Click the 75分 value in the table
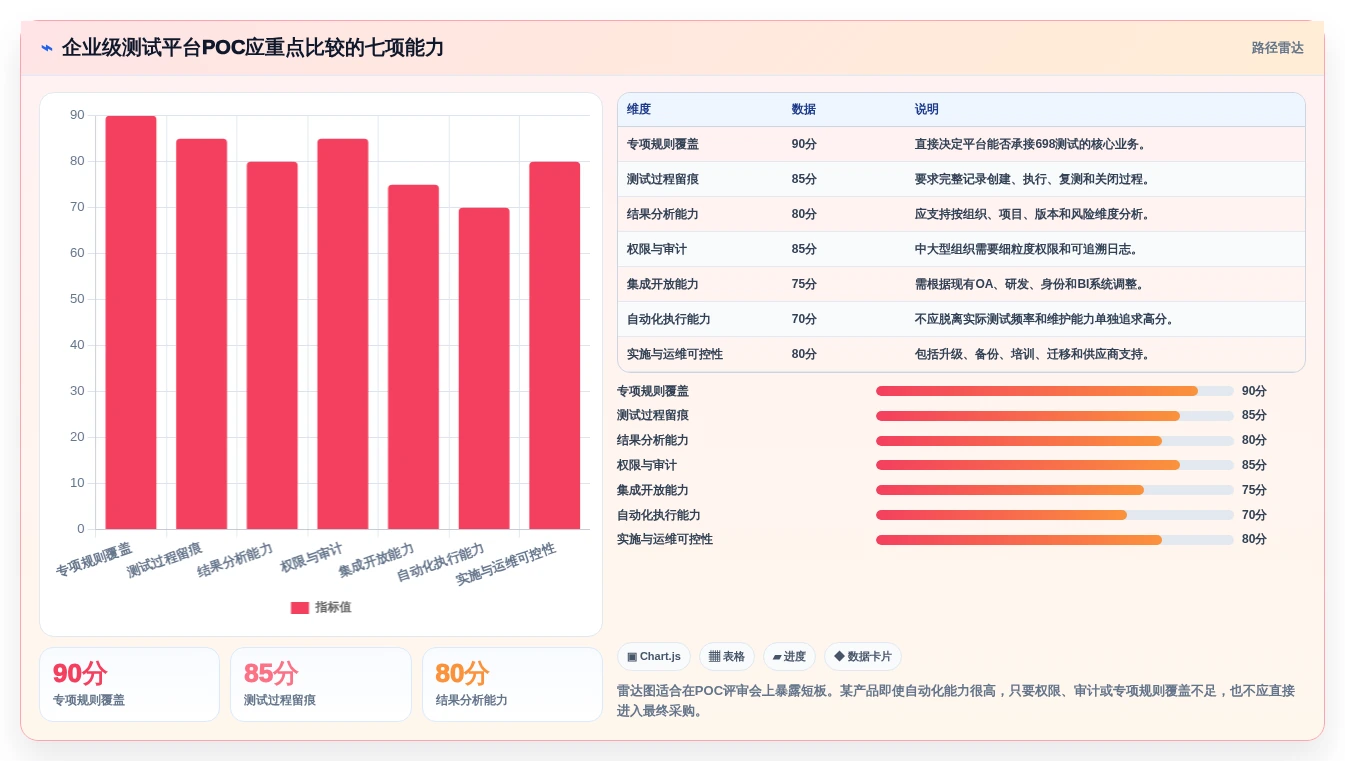This screenshot has width=1345, height=761. [x=804, y=284]
